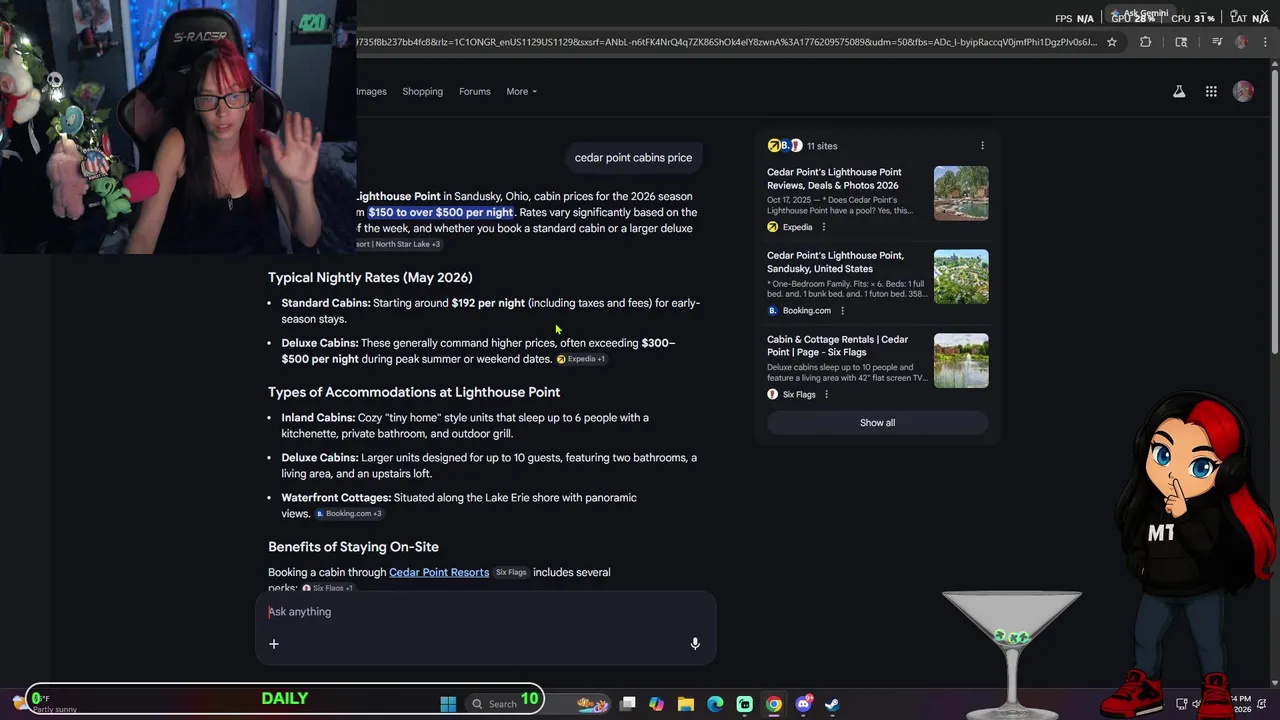Open the Chrome extensions puzzle icon
The width and height of the screenshot is (1280, 720).
[1146, 42]
